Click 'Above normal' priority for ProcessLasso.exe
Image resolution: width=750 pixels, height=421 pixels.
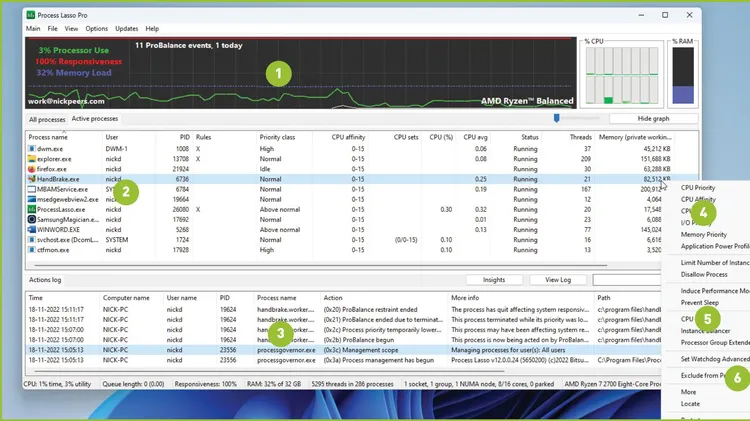[280, 210]
